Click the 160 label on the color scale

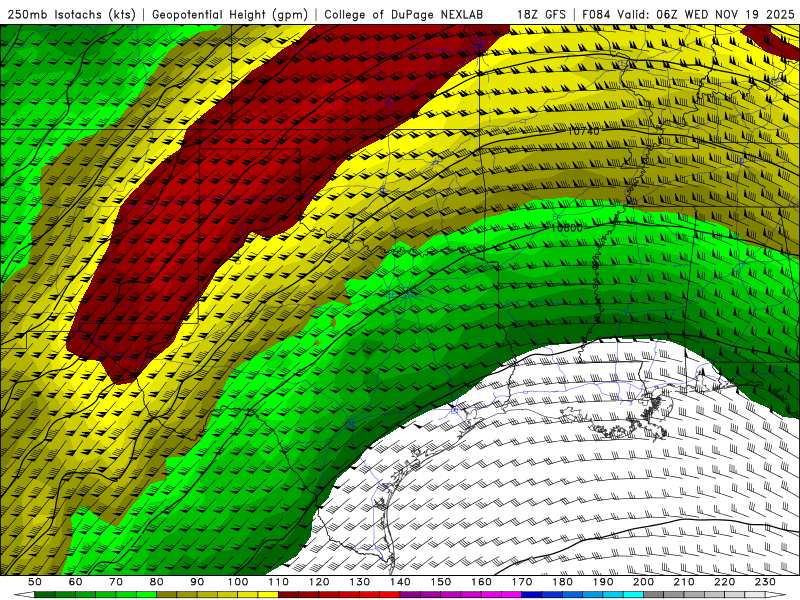click(x=481, y=582)
